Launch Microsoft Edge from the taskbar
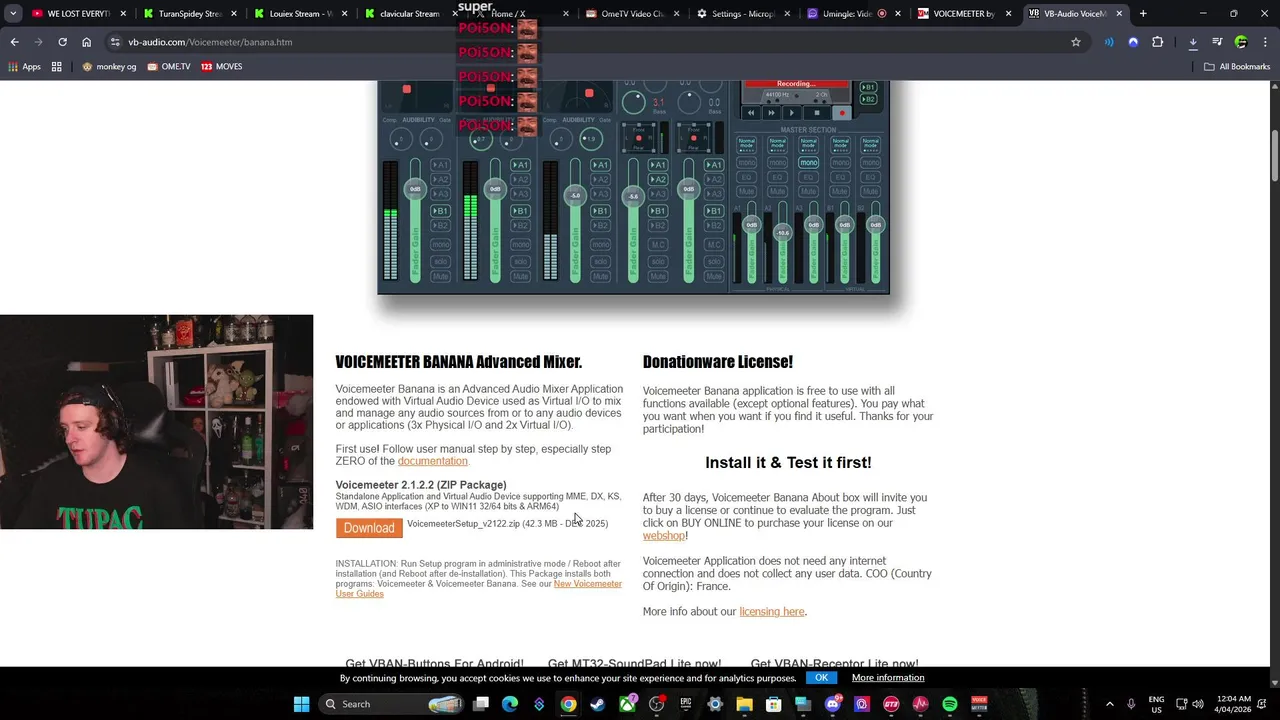 510,704
